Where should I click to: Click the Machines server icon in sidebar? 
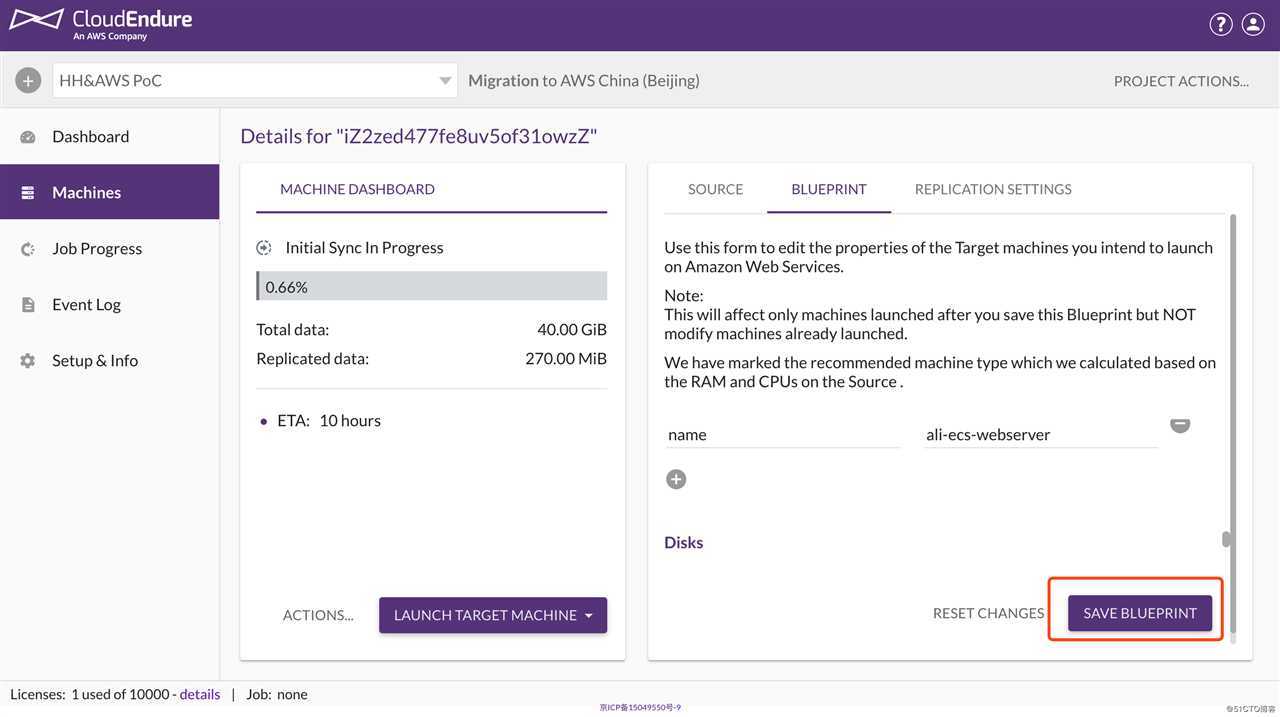click(x=28, y=193)
